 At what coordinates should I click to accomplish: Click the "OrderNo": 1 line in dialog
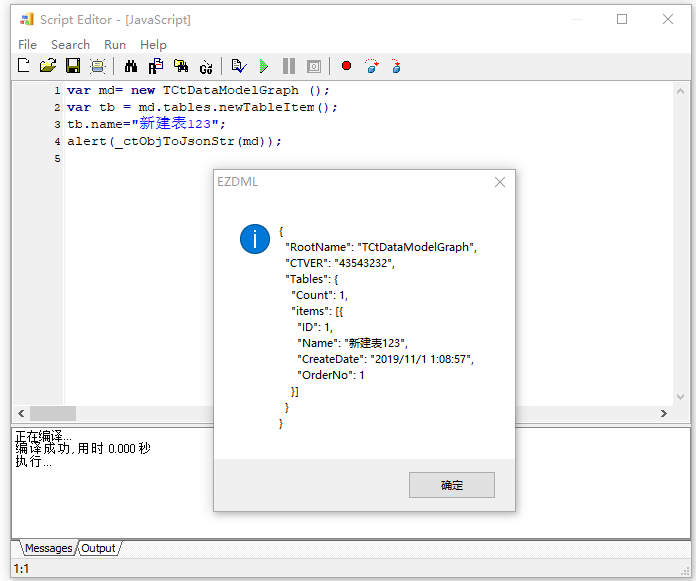tap(331, 375)
